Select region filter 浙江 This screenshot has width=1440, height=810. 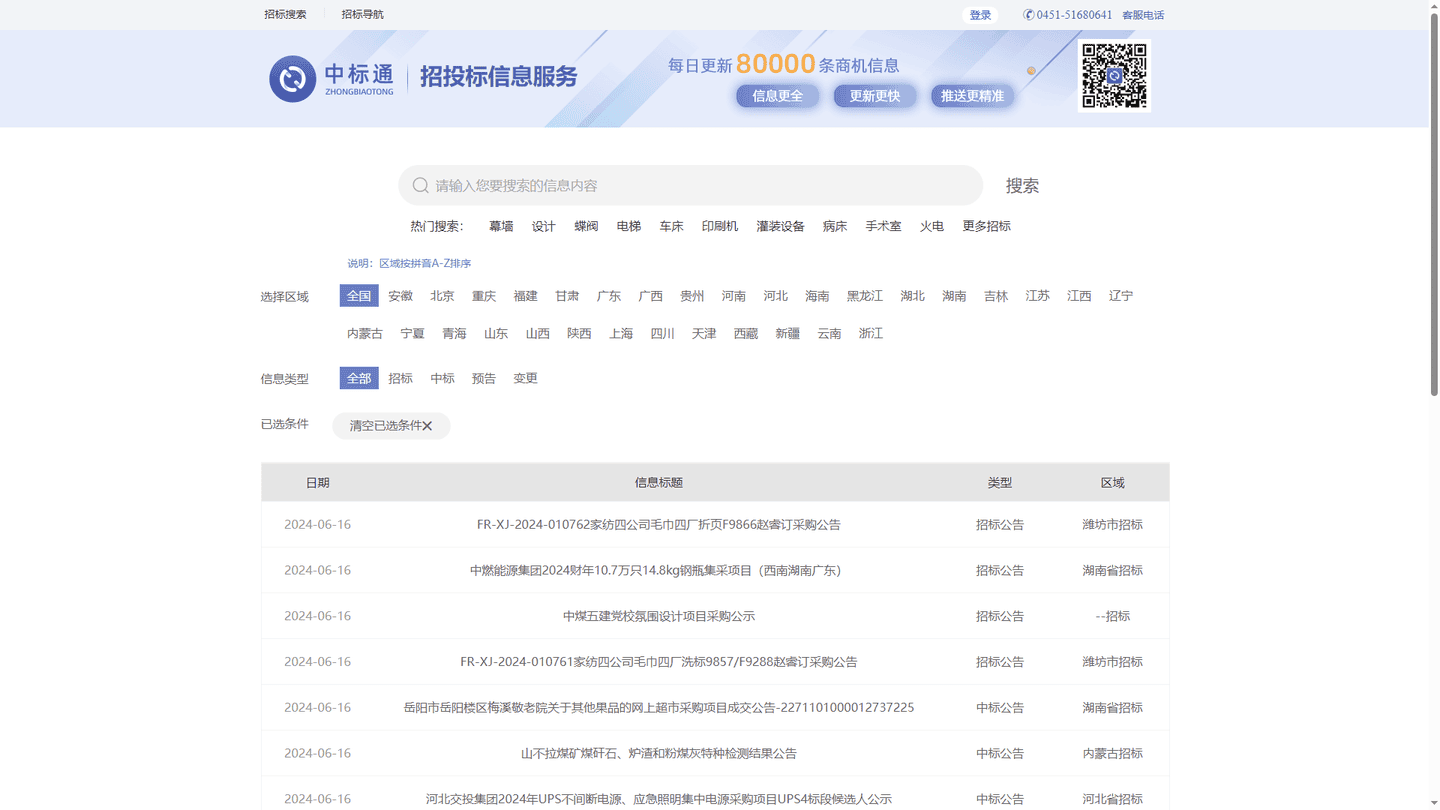click(x=871, y=334)
